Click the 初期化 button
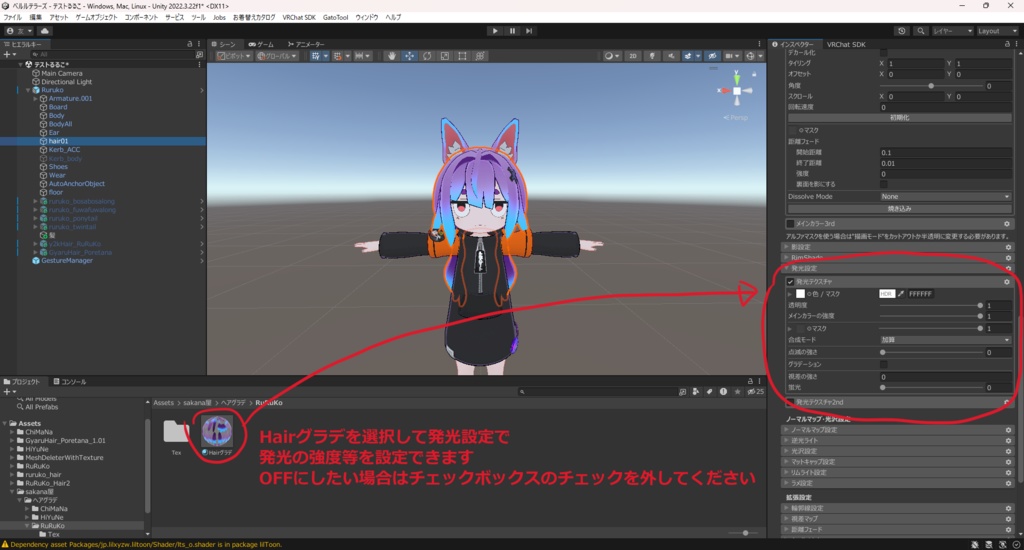Image resolution: width=1024 pixels, height=550 pixels. (x=899, y=118)
